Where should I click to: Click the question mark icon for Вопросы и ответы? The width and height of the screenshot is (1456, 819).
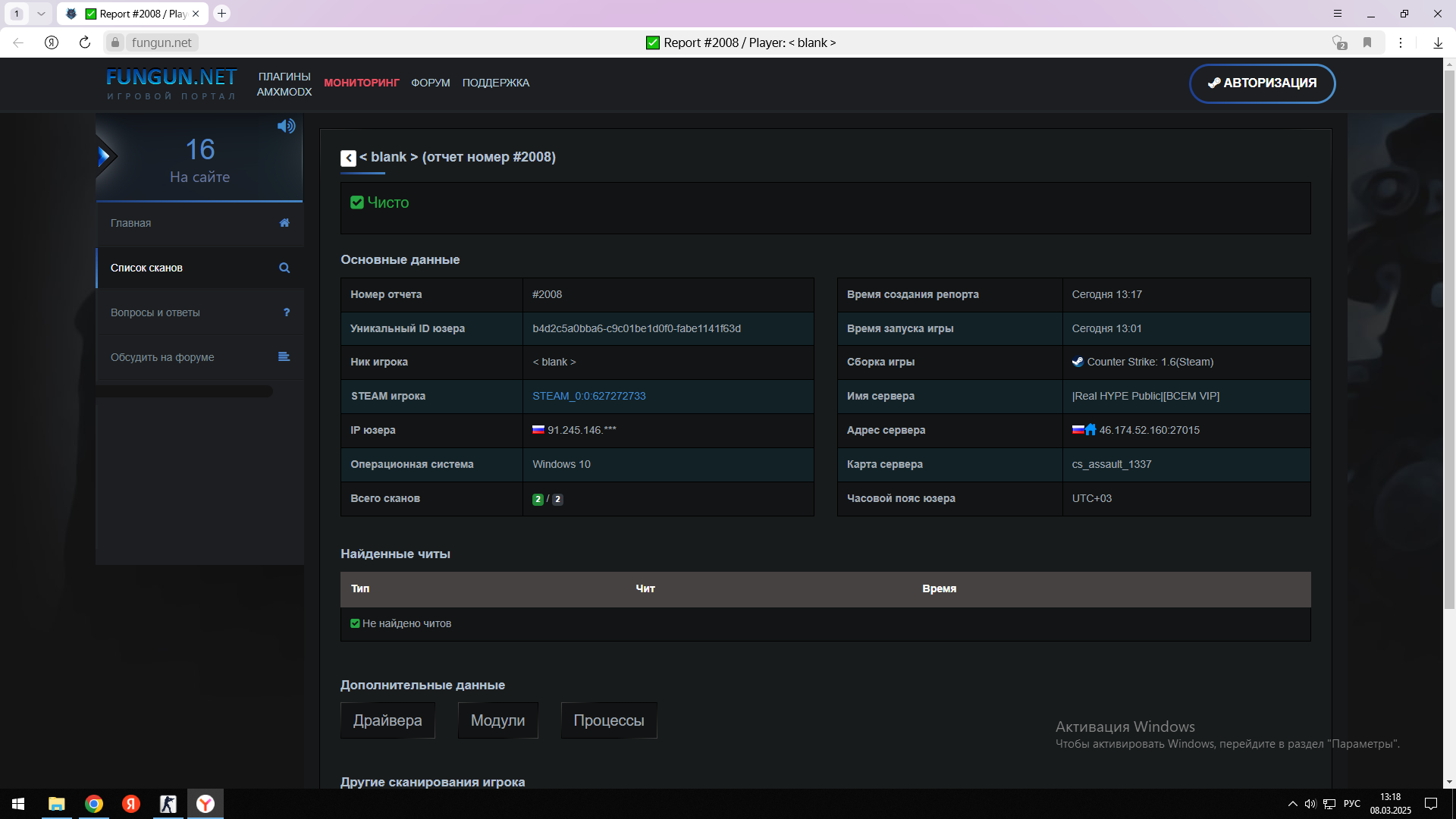pos(286,312)
